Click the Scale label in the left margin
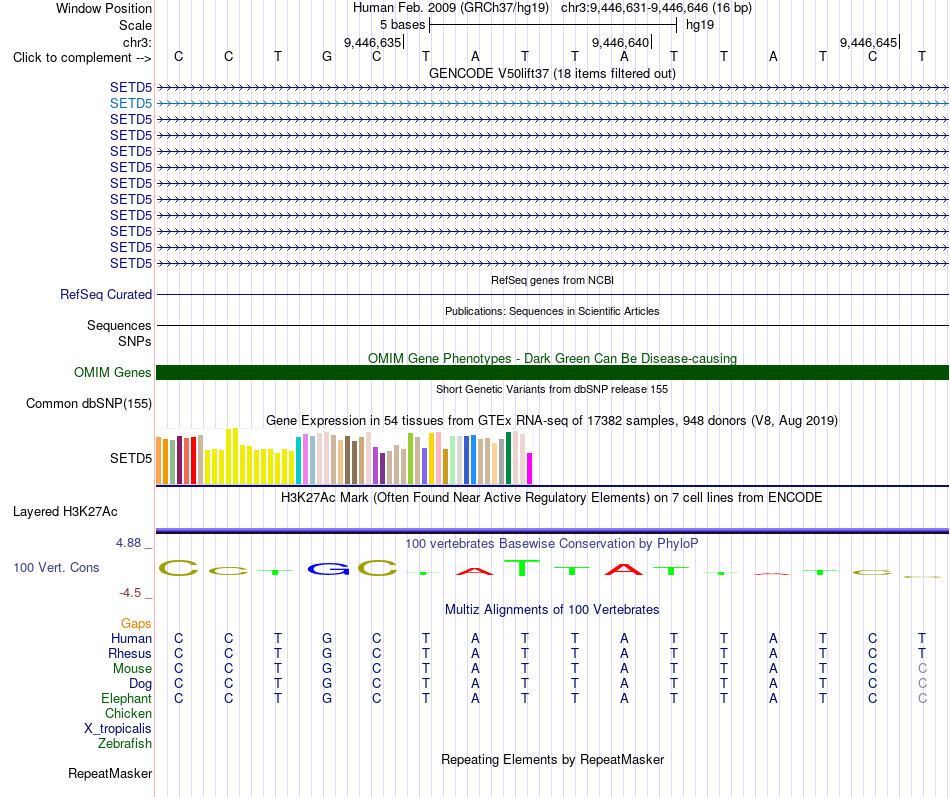950x797 pixels. tap(135, 25)
